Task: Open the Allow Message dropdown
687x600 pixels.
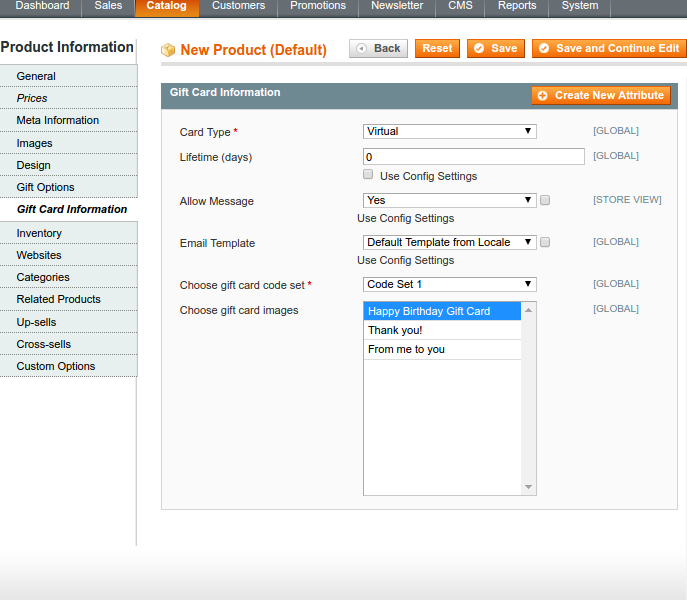Action: pyautogui.click(x=449, y=200)
